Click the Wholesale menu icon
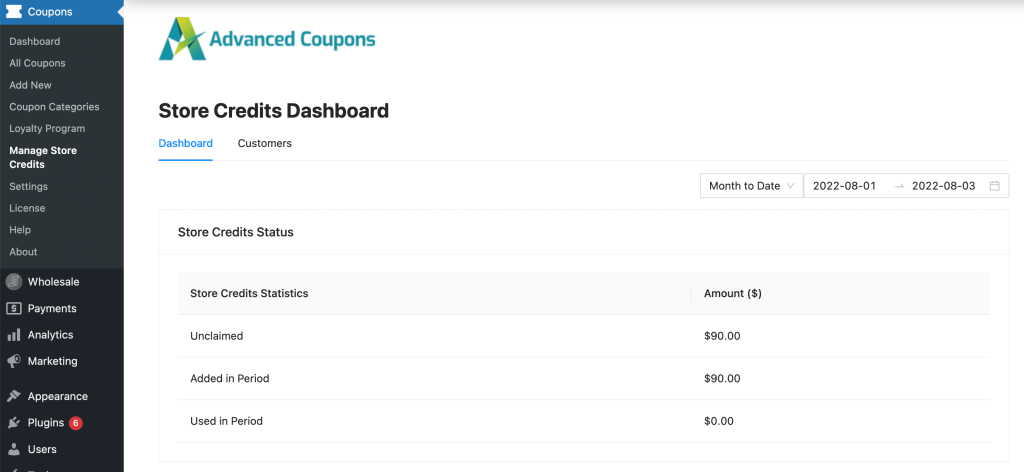1024x472 pixels. point(14,281)
